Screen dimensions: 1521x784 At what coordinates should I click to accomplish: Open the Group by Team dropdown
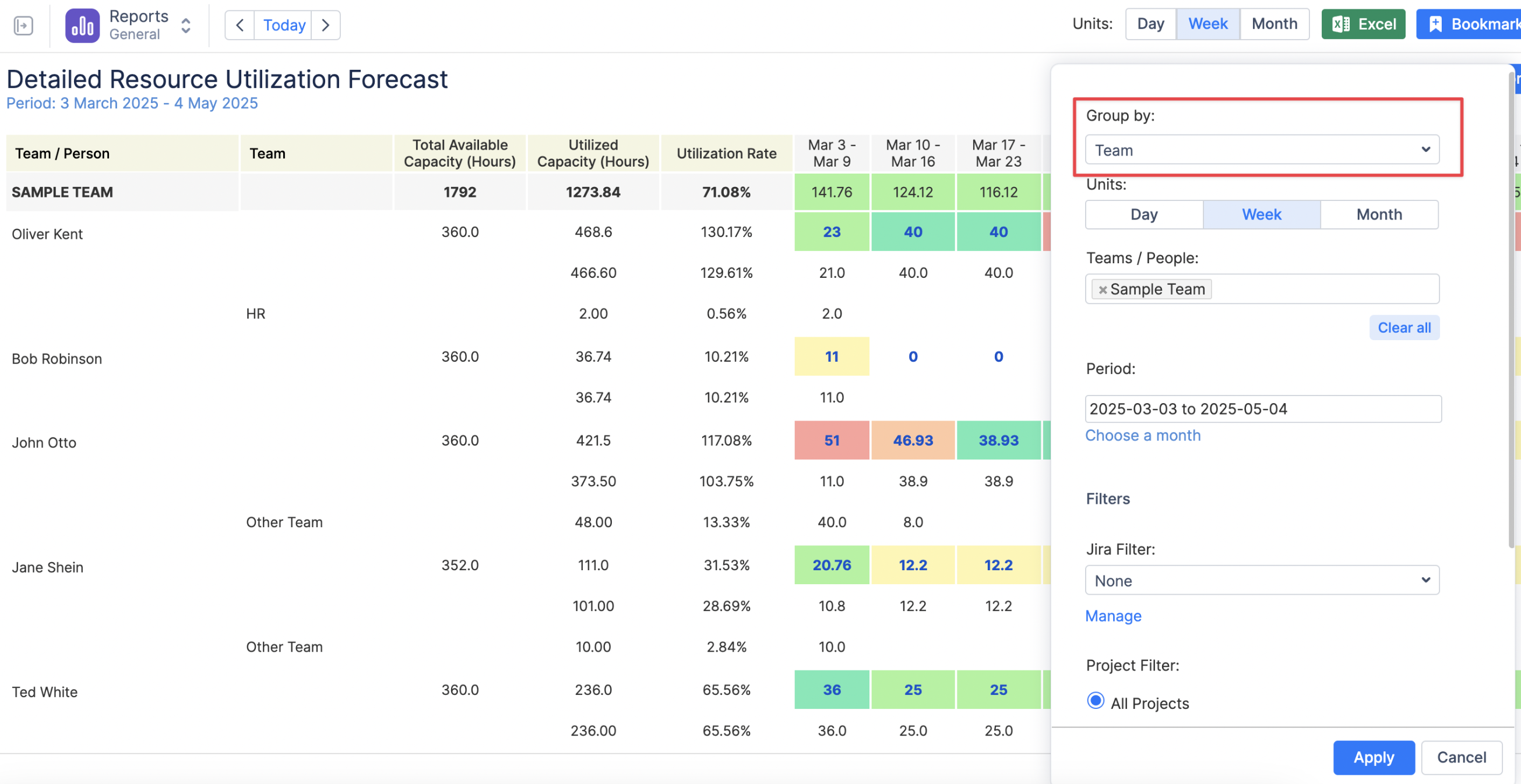pyautogui.click(x=1261, y=150)
